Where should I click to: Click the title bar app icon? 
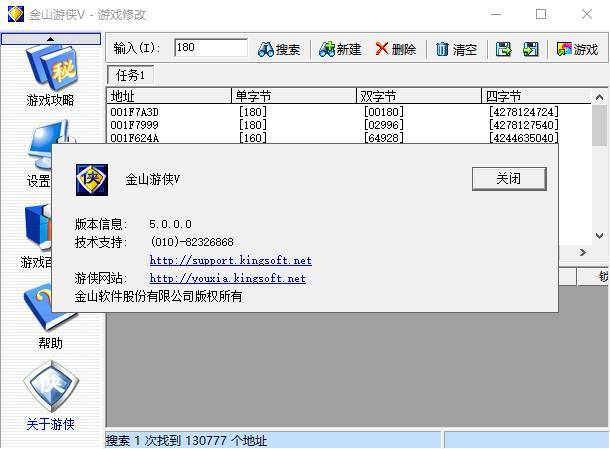(x=16, y=14)
